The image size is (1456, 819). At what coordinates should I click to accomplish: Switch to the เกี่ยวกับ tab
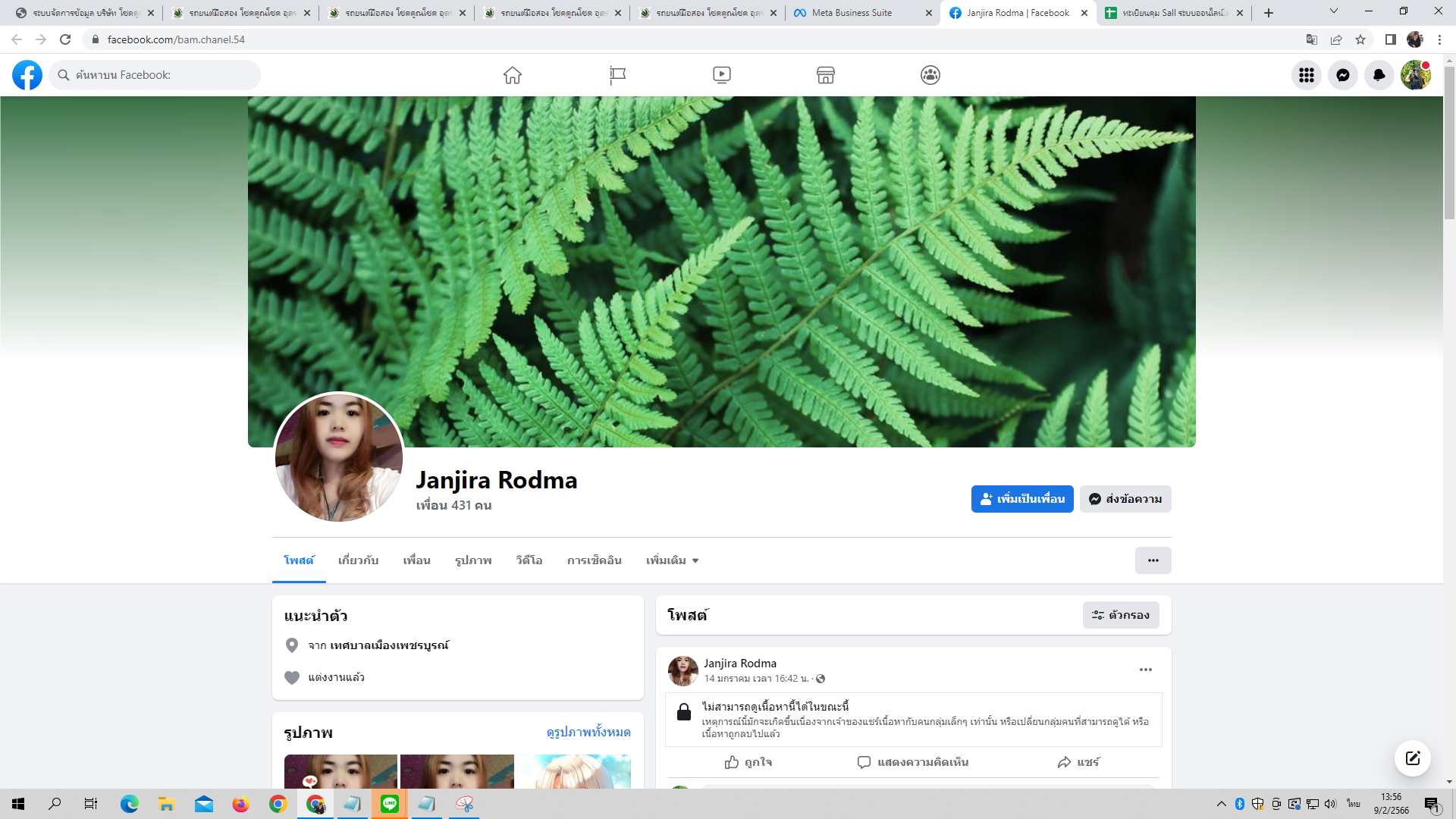358,560
